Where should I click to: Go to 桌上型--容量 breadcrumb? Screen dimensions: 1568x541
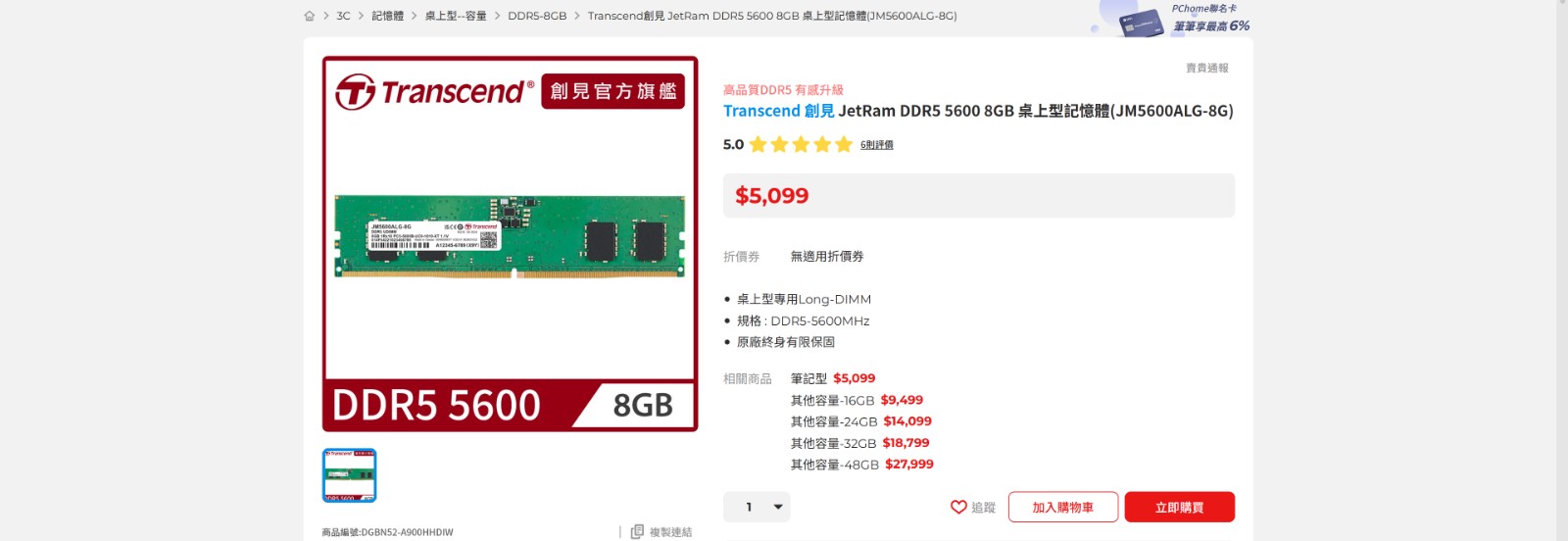(456, 16)
